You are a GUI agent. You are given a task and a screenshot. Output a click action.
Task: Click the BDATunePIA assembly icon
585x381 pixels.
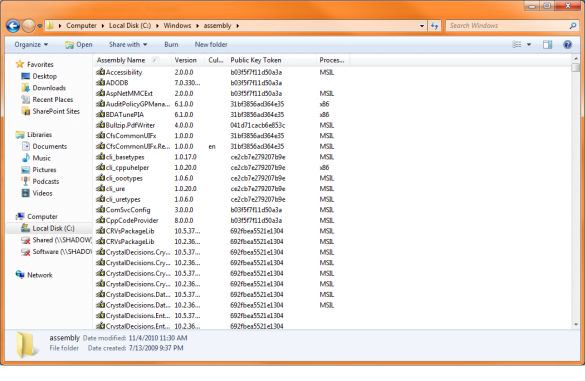coord(100,114)
